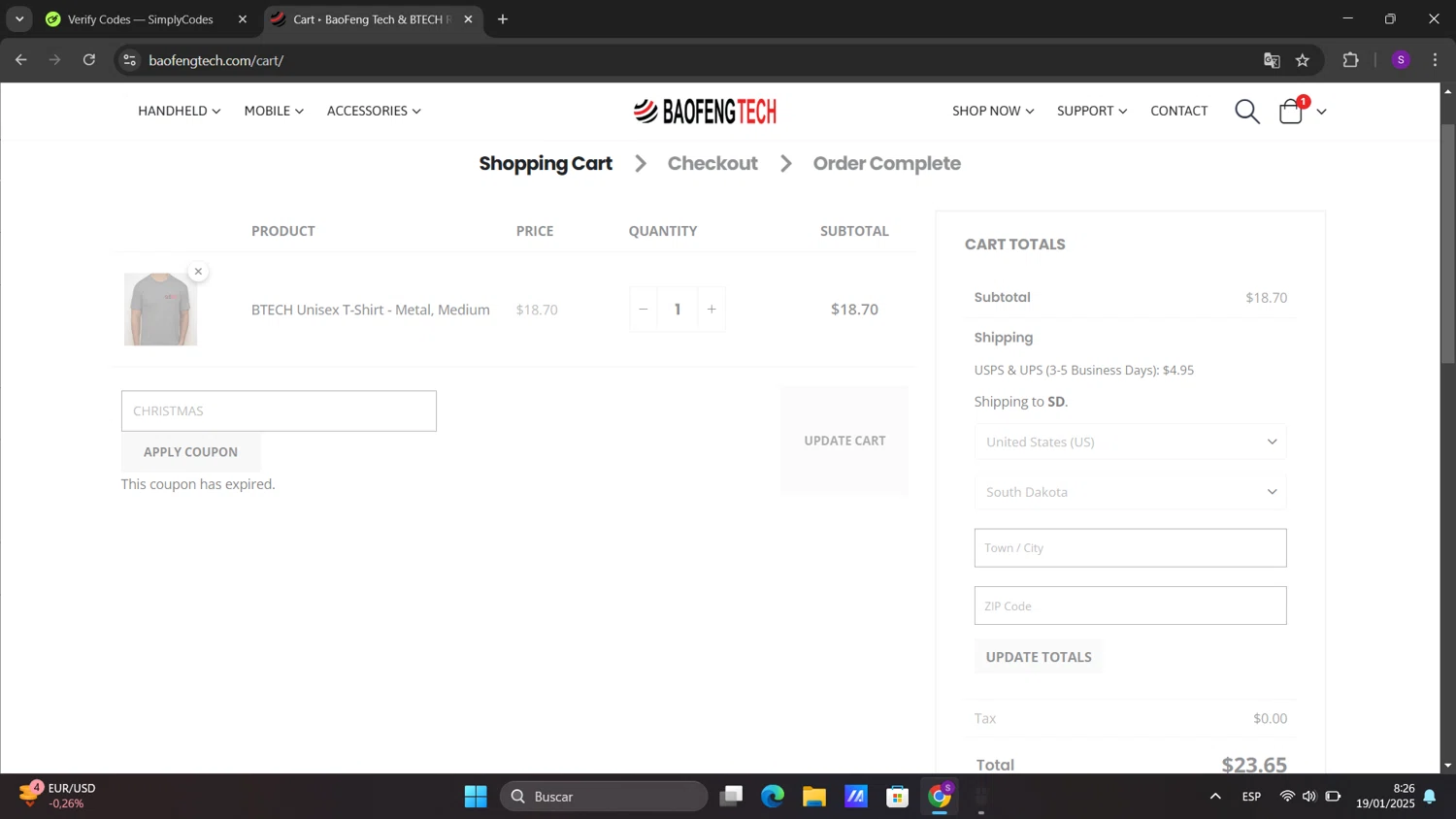Close the Verify Codes SimplyCodes tab
The image size is (1456, 819).
(243, 19)
